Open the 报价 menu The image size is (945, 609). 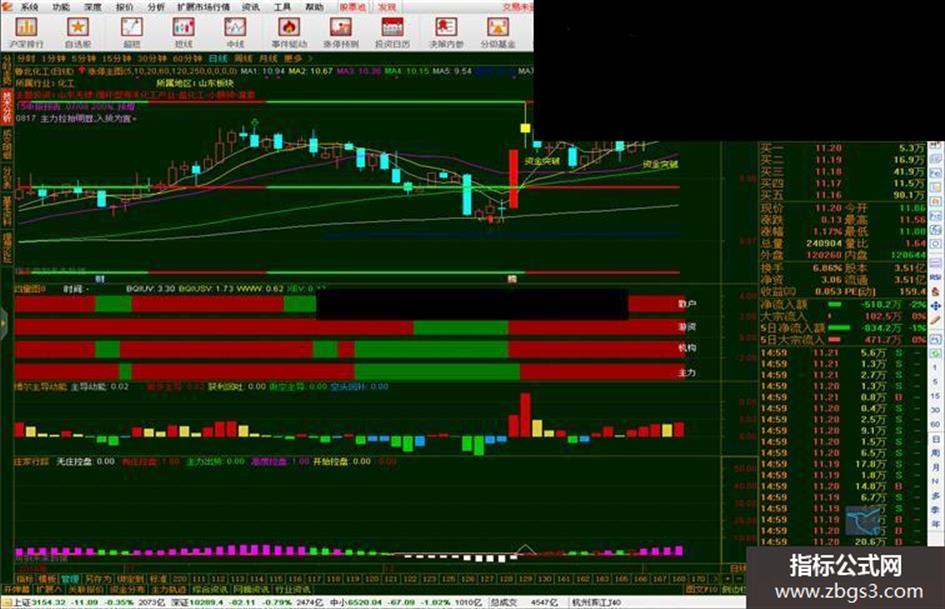coord(124,7)
